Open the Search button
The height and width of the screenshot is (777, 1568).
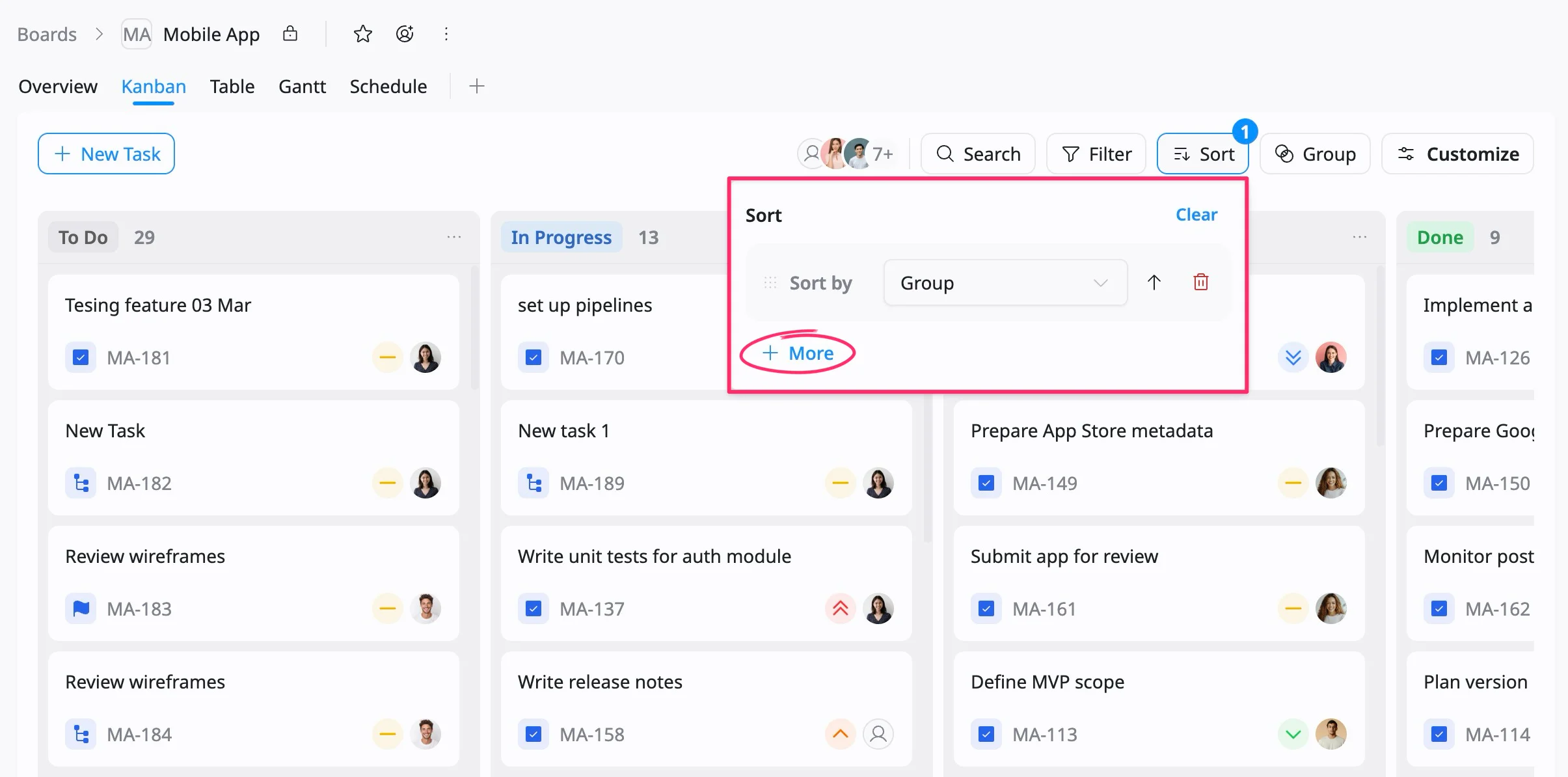tap(978, 154)
